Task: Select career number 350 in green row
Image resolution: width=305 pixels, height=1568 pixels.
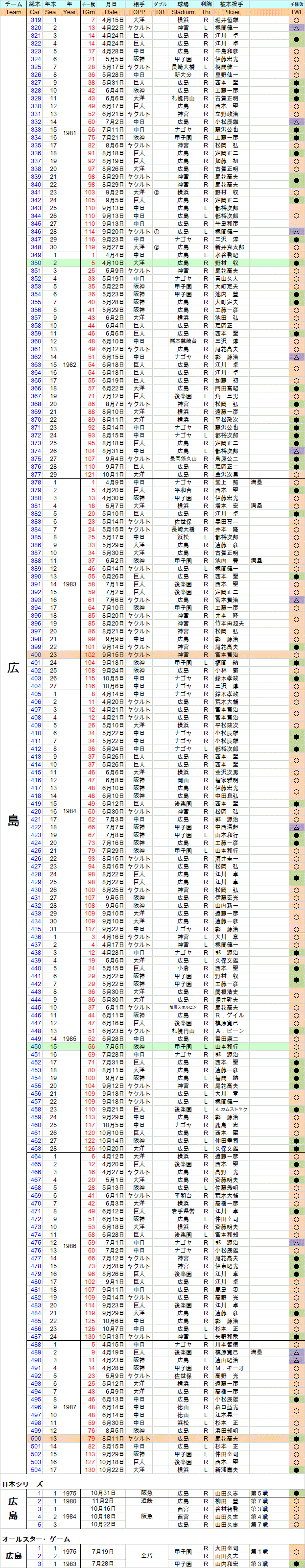Action: click(35, 263)
